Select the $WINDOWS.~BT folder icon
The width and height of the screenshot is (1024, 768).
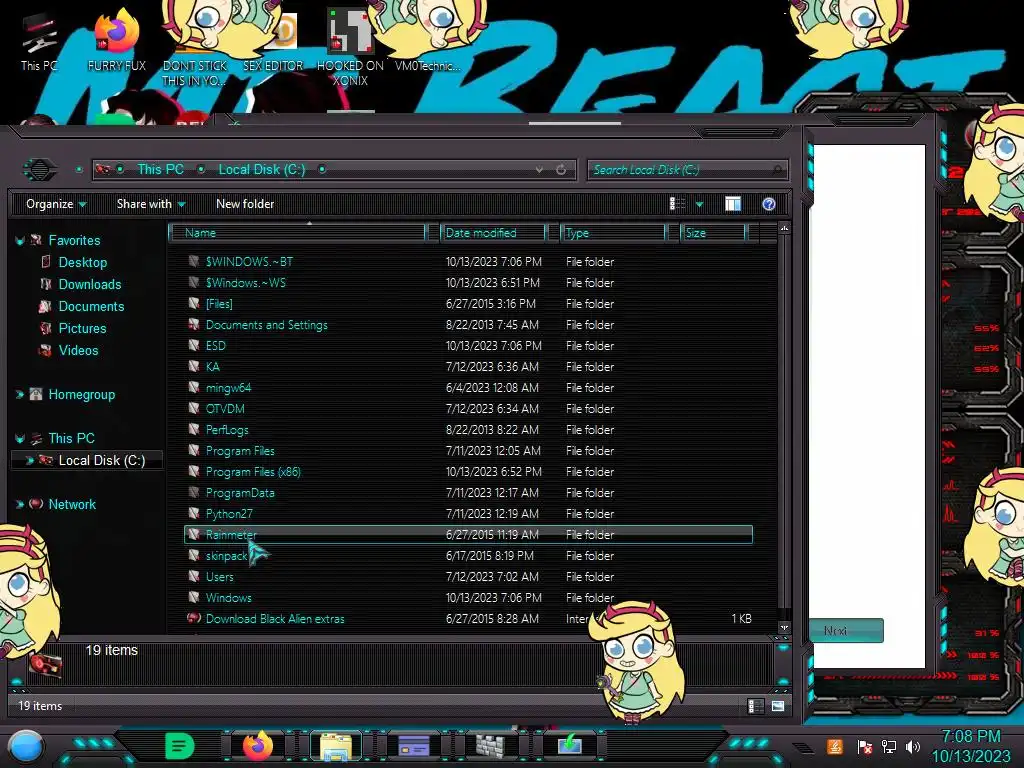(x=194, y=262)
